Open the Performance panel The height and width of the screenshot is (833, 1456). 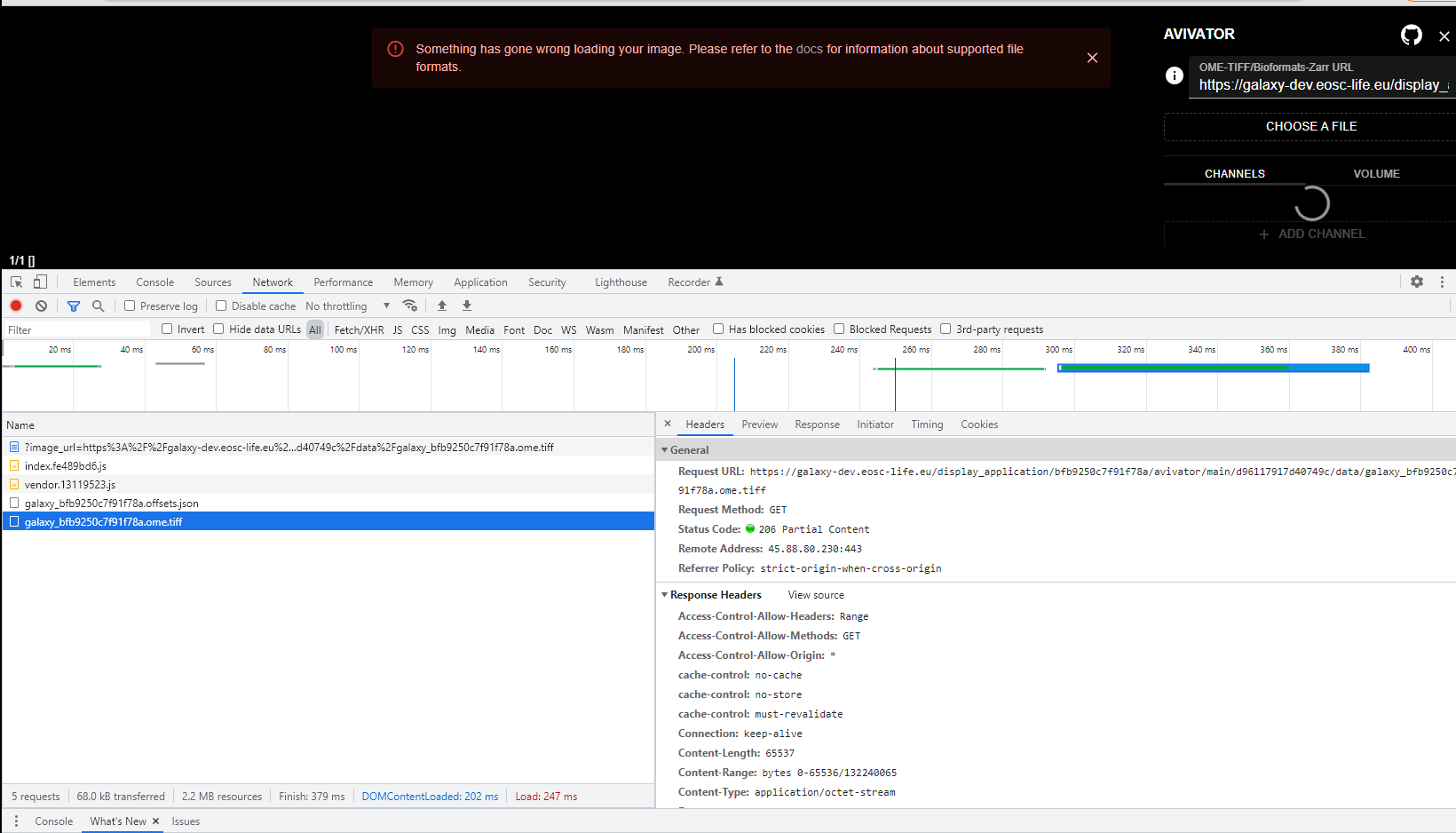(x=343, y=282)
